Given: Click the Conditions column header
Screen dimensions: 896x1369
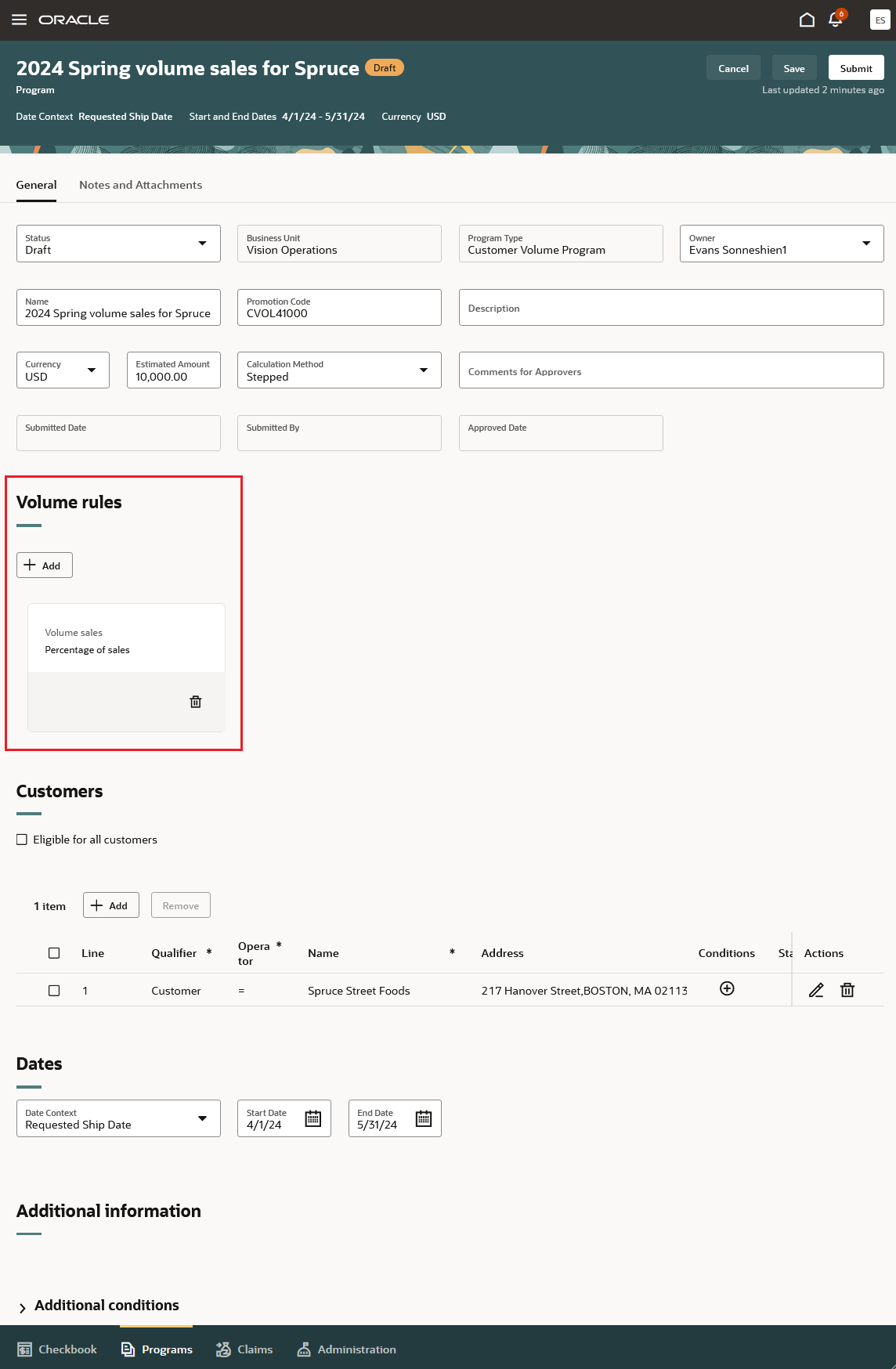Looking at the screenshot, I should point(727,953).
